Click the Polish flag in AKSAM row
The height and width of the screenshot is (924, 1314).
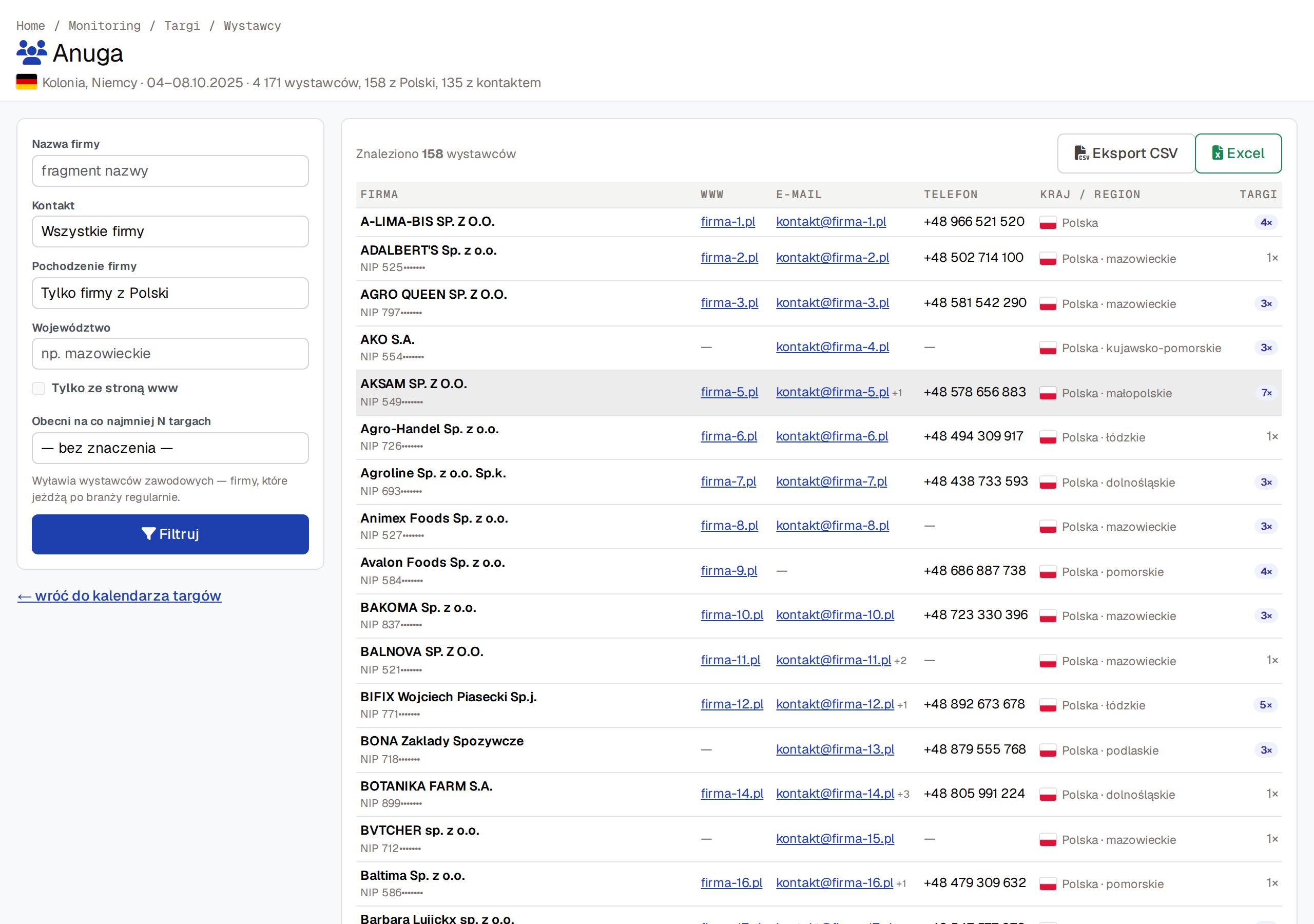pos(1048,393)
